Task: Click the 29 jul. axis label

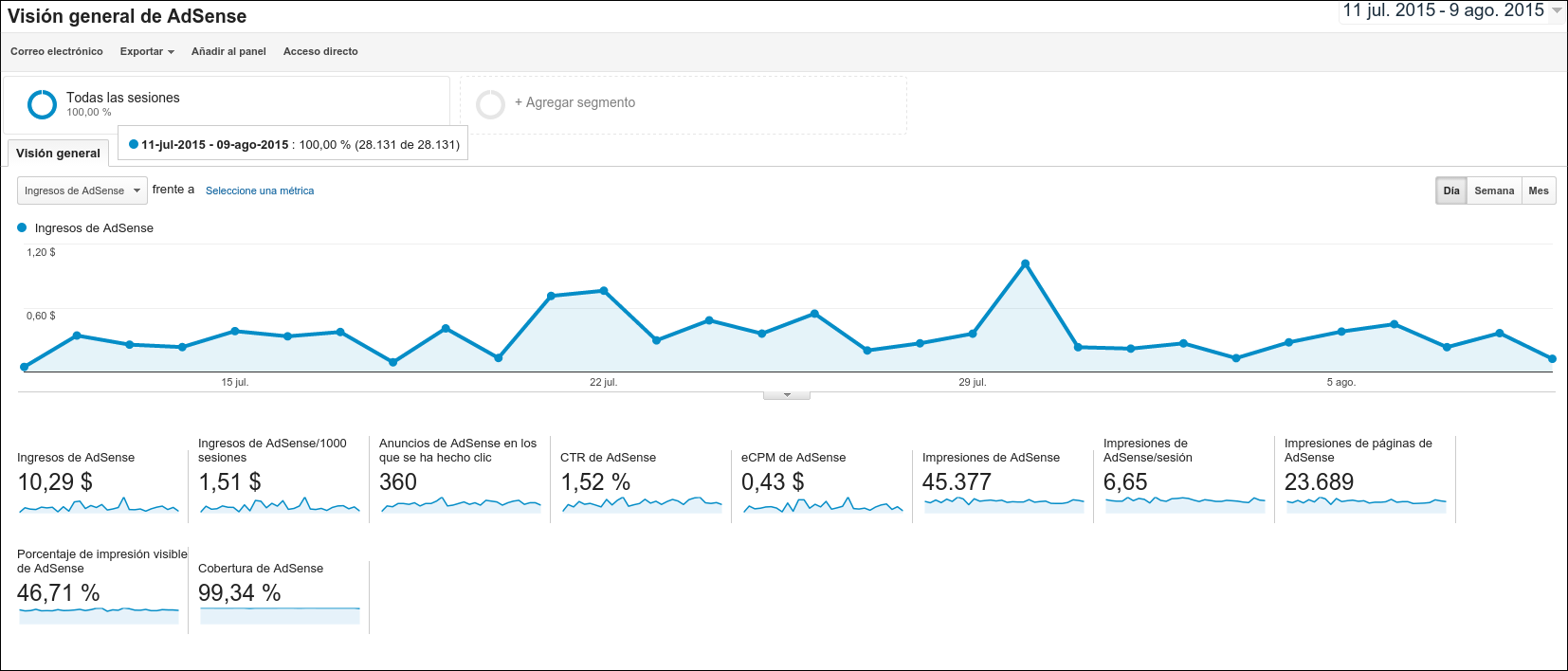Action: pyautogui.click(x=972, y=382)
